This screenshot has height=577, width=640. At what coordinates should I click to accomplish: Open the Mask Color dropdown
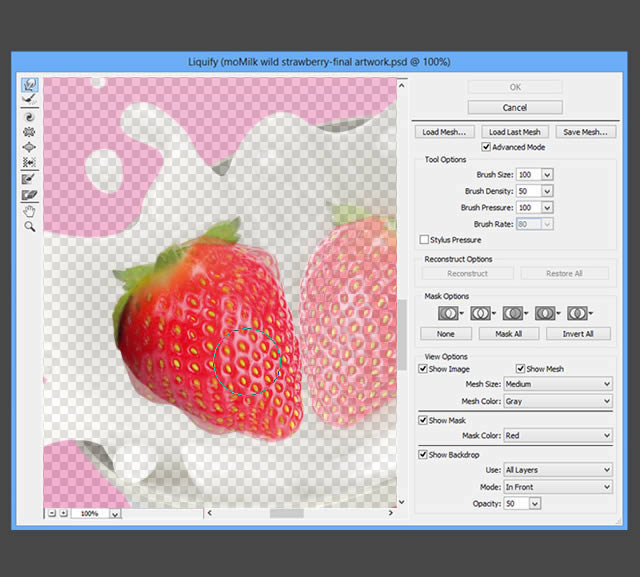(x=558, y=435)
